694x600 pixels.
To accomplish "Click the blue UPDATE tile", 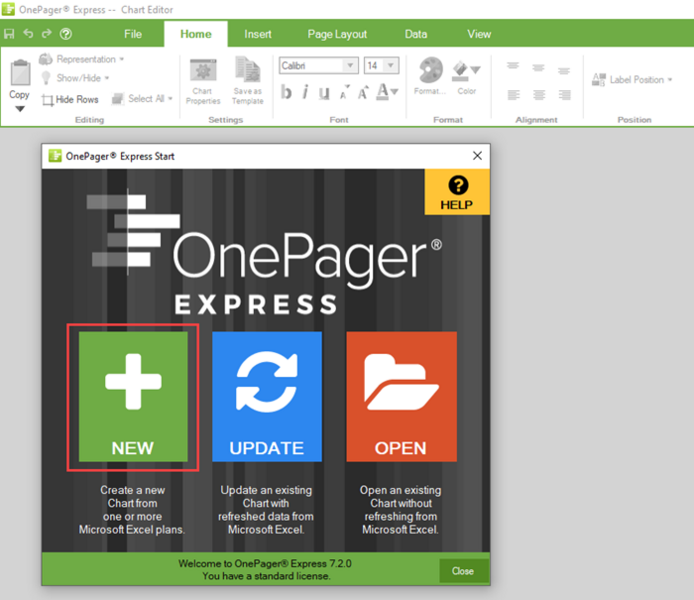I will point(267,397).
